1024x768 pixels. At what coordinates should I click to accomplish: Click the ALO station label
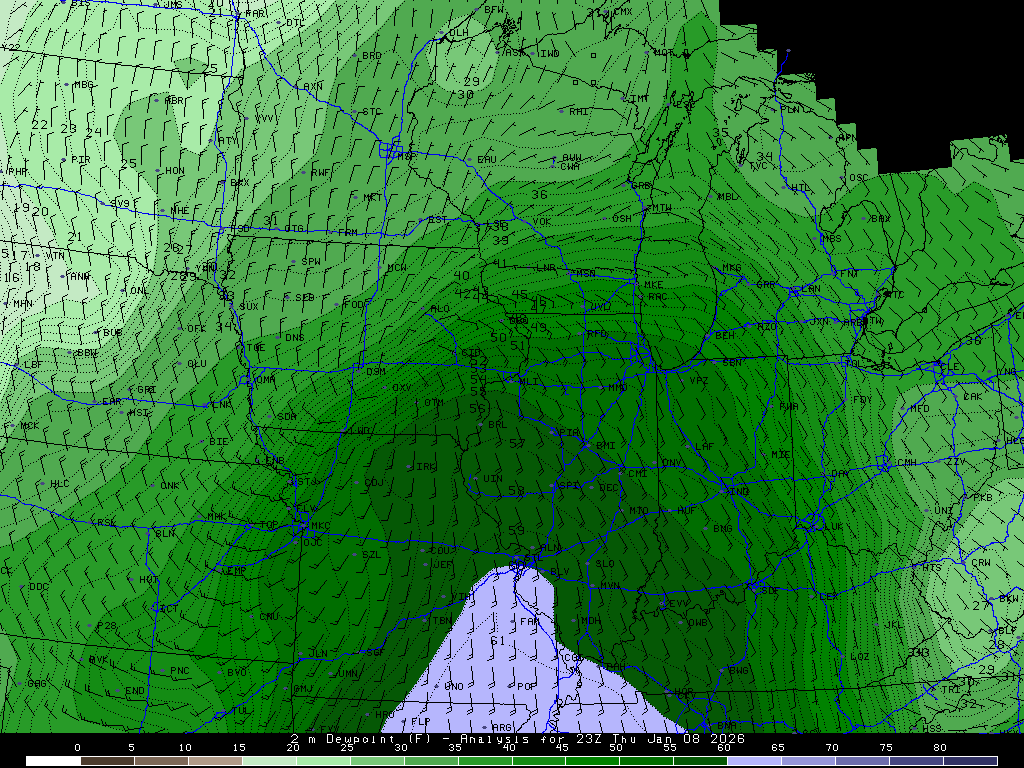[441, 308]
